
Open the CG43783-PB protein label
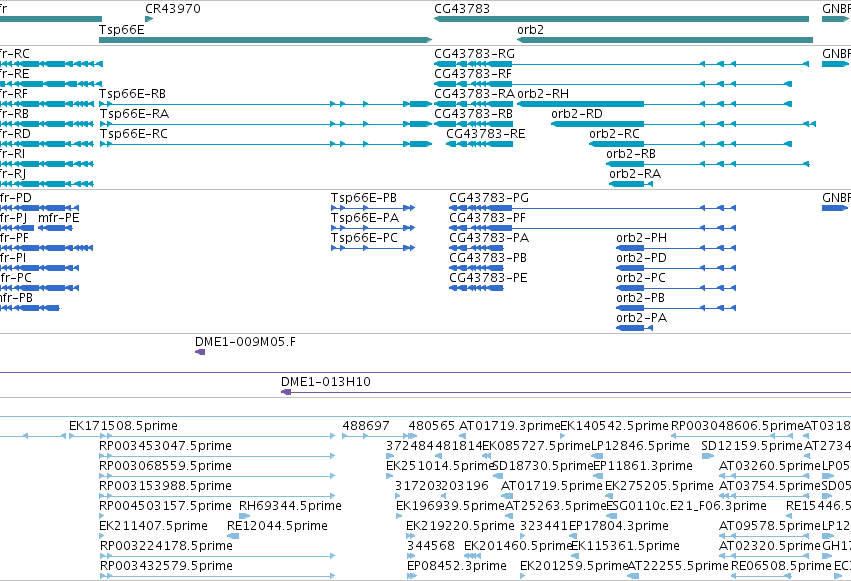coord(487,258)
